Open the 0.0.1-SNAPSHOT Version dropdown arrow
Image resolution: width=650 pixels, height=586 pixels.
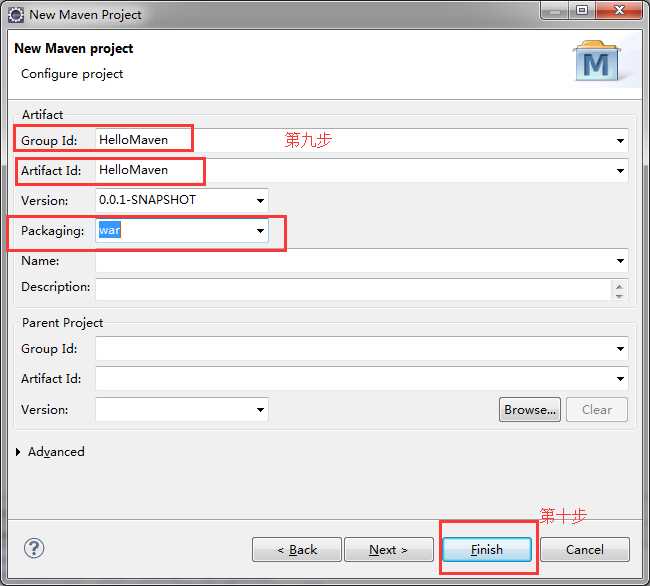(260, 201)
